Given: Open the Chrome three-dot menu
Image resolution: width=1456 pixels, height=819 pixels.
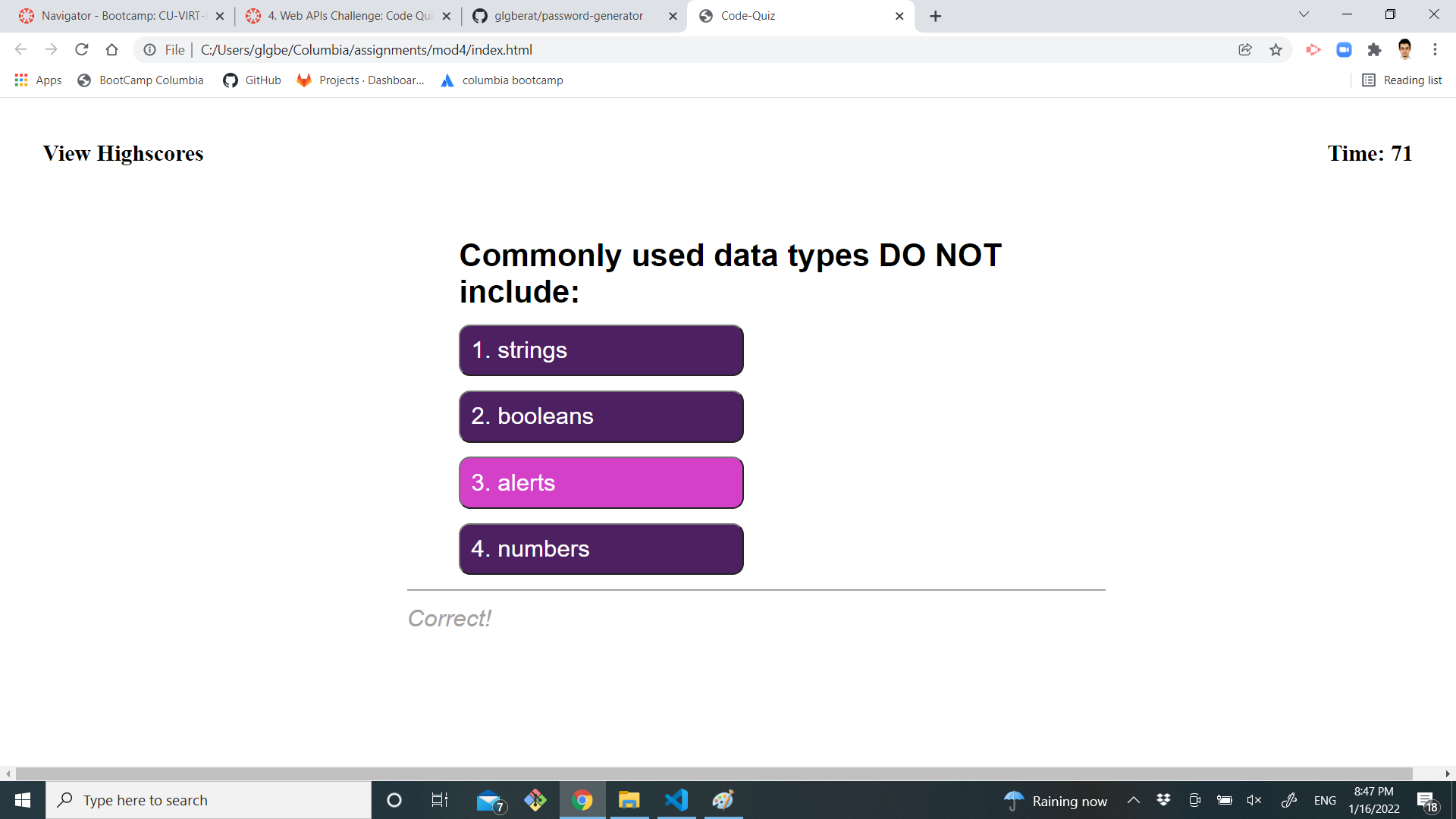Looking at the screenshot, I should [1435, 49].
